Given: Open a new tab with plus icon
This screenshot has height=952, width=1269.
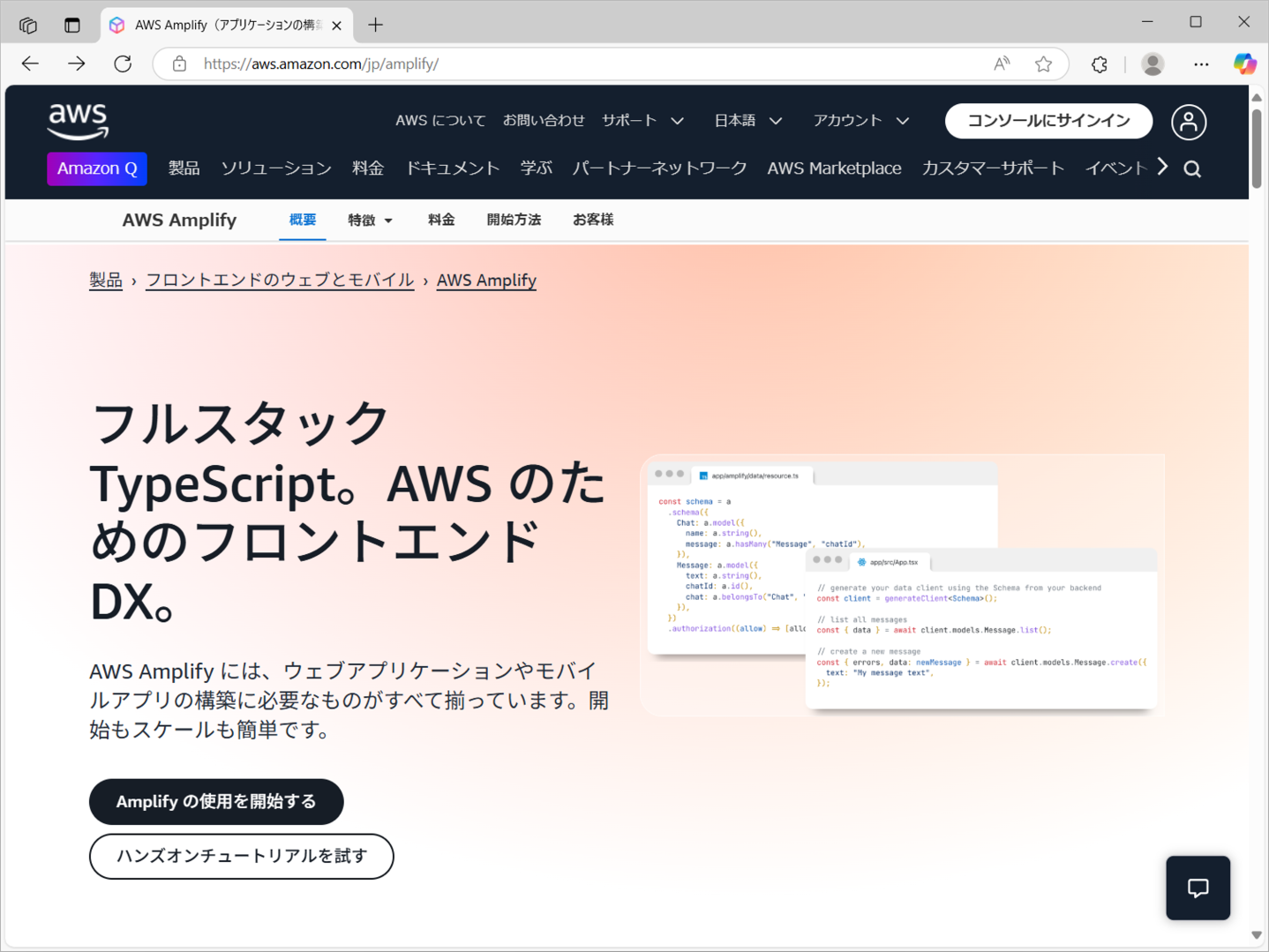Looking at the screenshot, I should (376, 25).
